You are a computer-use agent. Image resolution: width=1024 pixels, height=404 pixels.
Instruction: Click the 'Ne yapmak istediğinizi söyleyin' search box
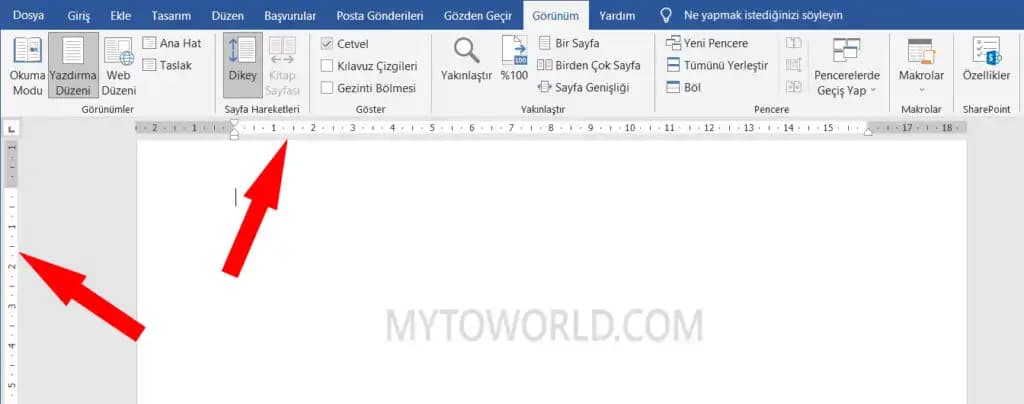[763, 16]
